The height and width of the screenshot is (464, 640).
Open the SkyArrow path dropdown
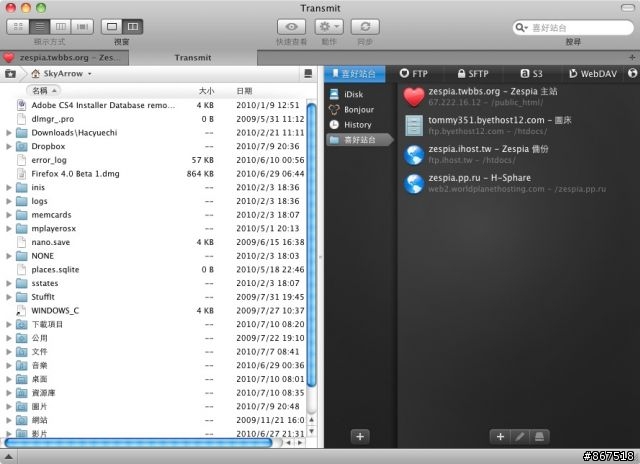[61, 74]
